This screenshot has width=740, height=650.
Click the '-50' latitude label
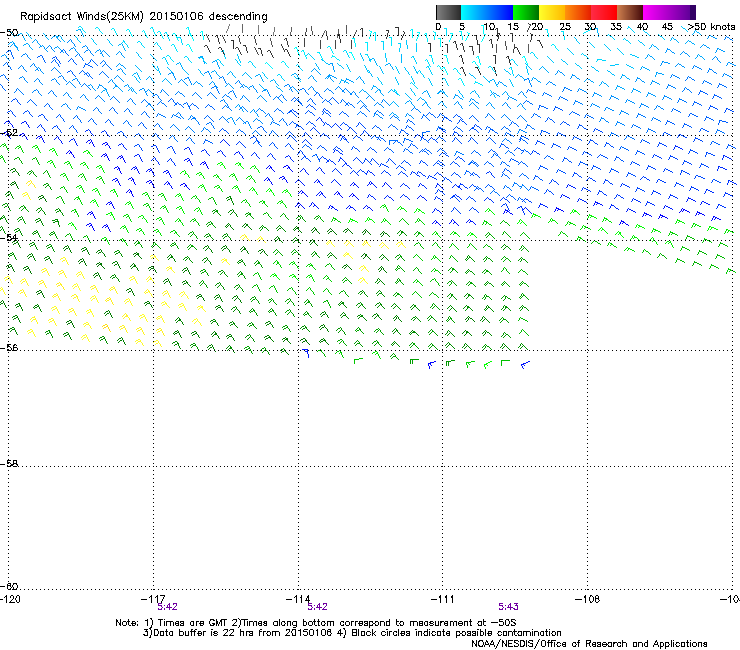(x=9, y=33)
